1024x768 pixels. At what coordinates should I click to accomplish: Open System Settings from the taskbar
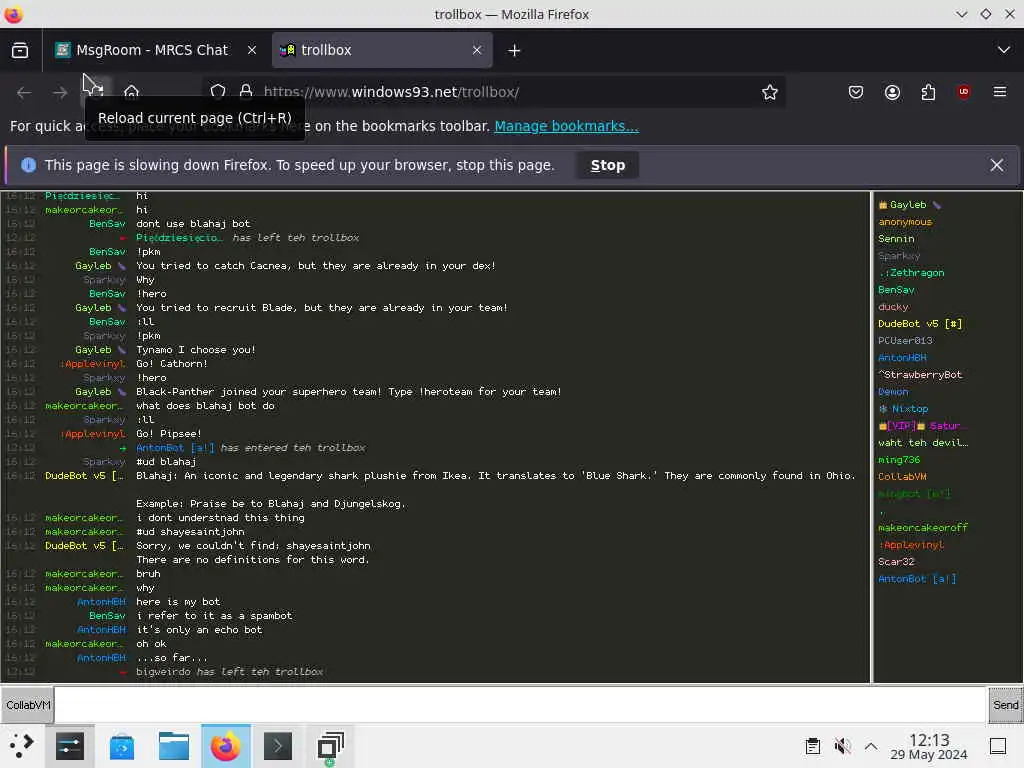click(70, 746)
